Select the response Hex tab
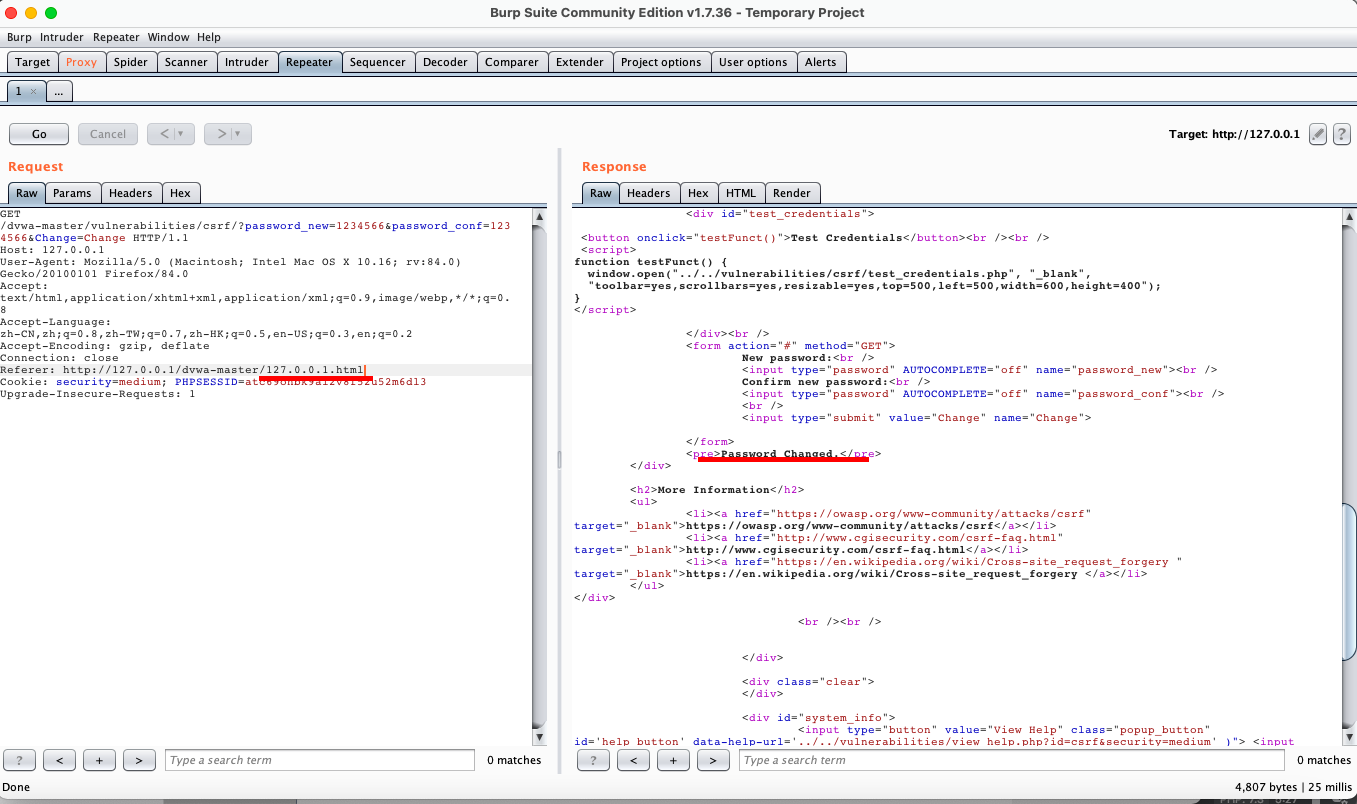 coord(699,193)
